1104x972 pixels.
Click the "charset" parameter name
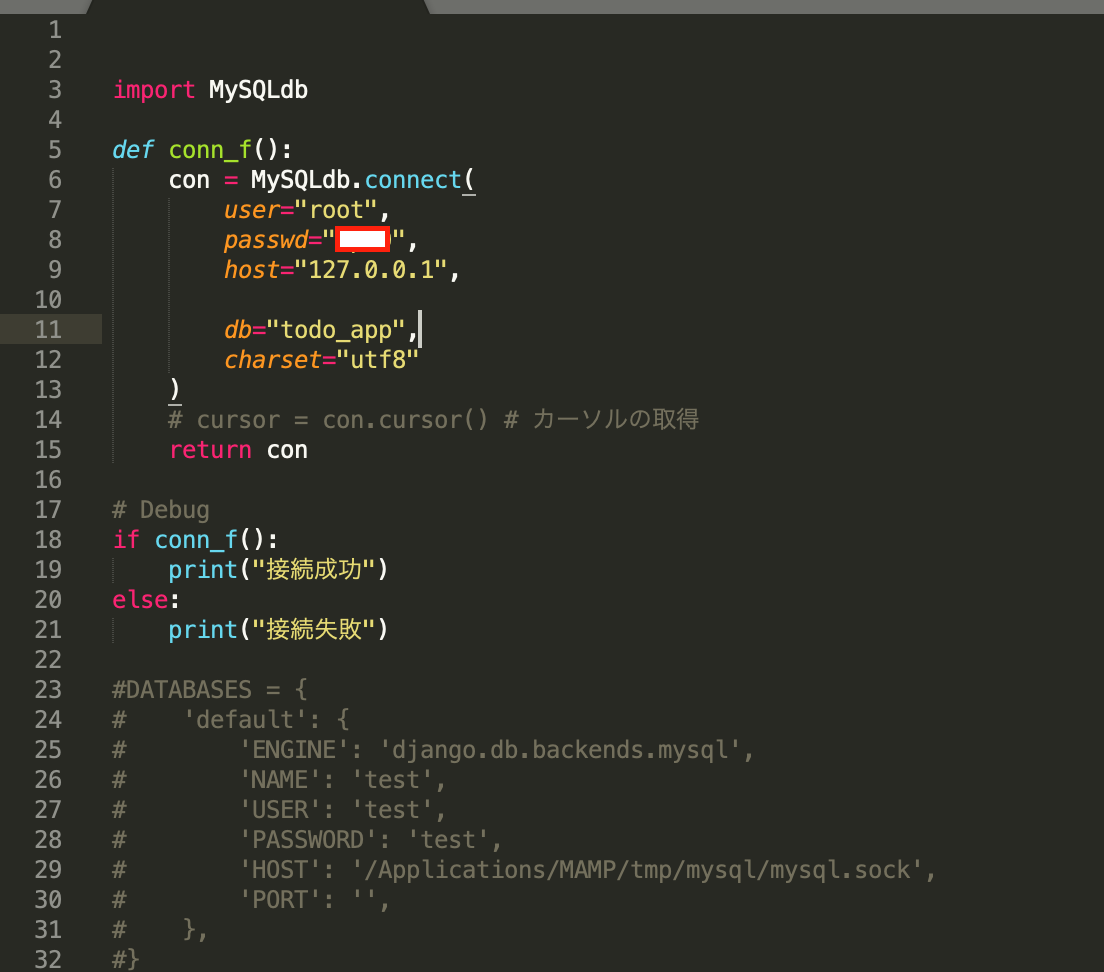(273, 360)
